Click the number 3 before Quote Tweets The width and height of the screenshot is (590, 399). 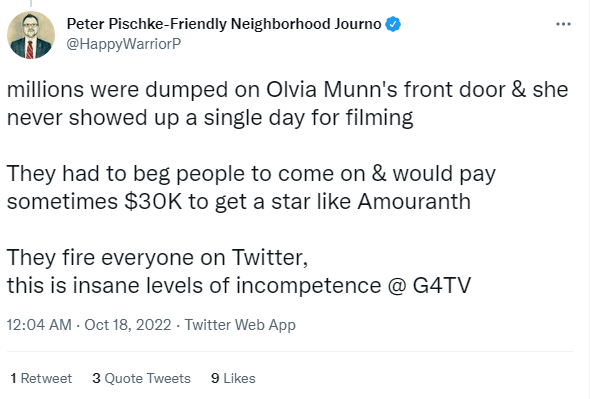tap(96, 378)
